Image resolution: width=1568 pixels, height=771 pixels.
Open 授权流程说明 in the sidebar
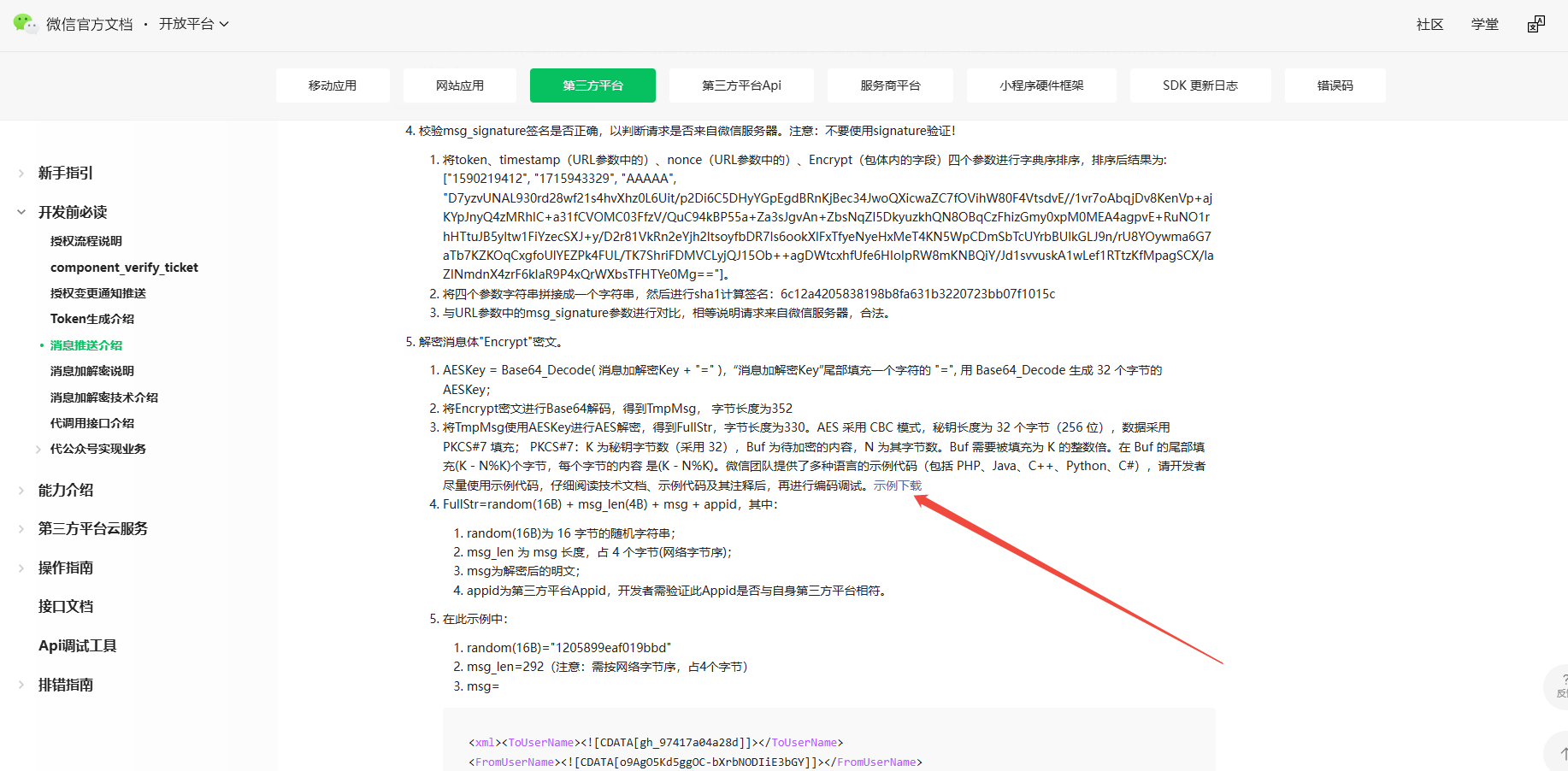(x=86, y=241)
